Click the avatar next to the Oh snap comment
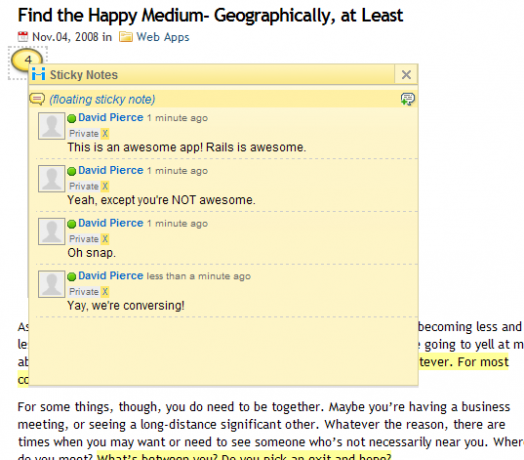Image resolution: width=524 pixels, height=460 pixels. click(x=51, y=231)
